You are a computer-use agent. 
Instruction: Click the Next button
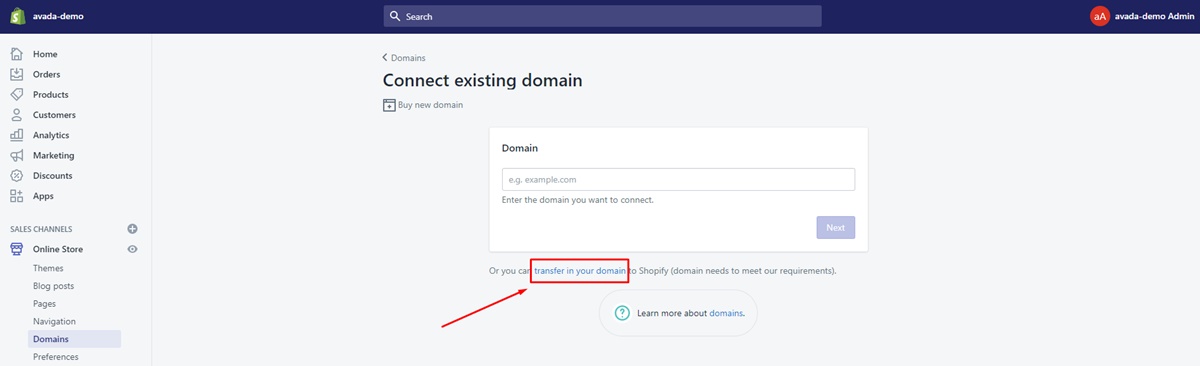pos(836,227)
